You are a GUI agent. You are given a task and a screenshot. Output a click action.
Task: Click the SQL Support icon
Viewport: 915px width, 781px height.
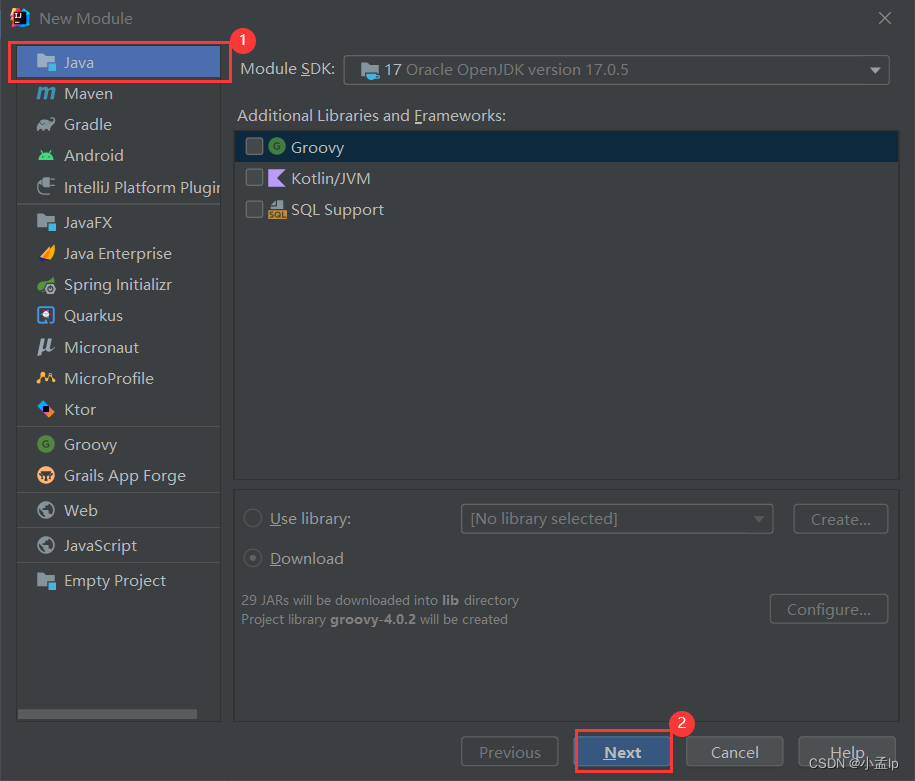pyautogui.click(x=277, y=209)
